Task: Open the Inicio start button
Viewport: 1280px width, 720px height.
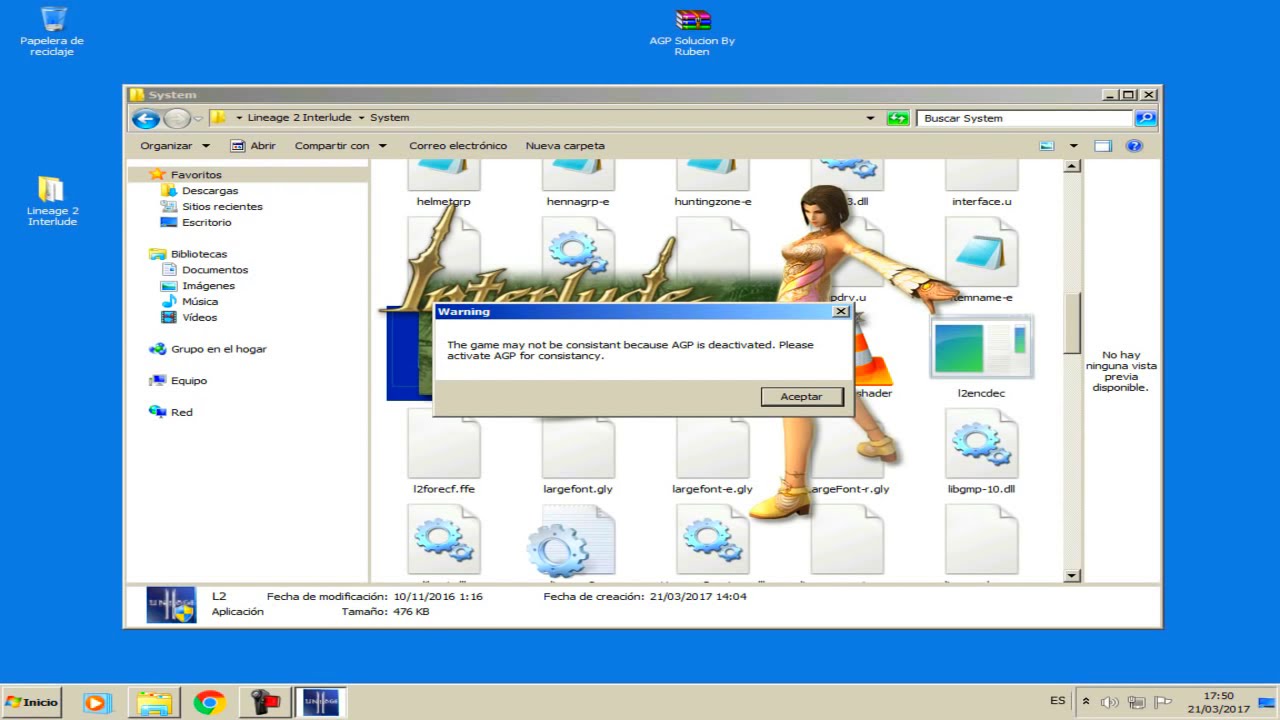Action: [32, 702]
